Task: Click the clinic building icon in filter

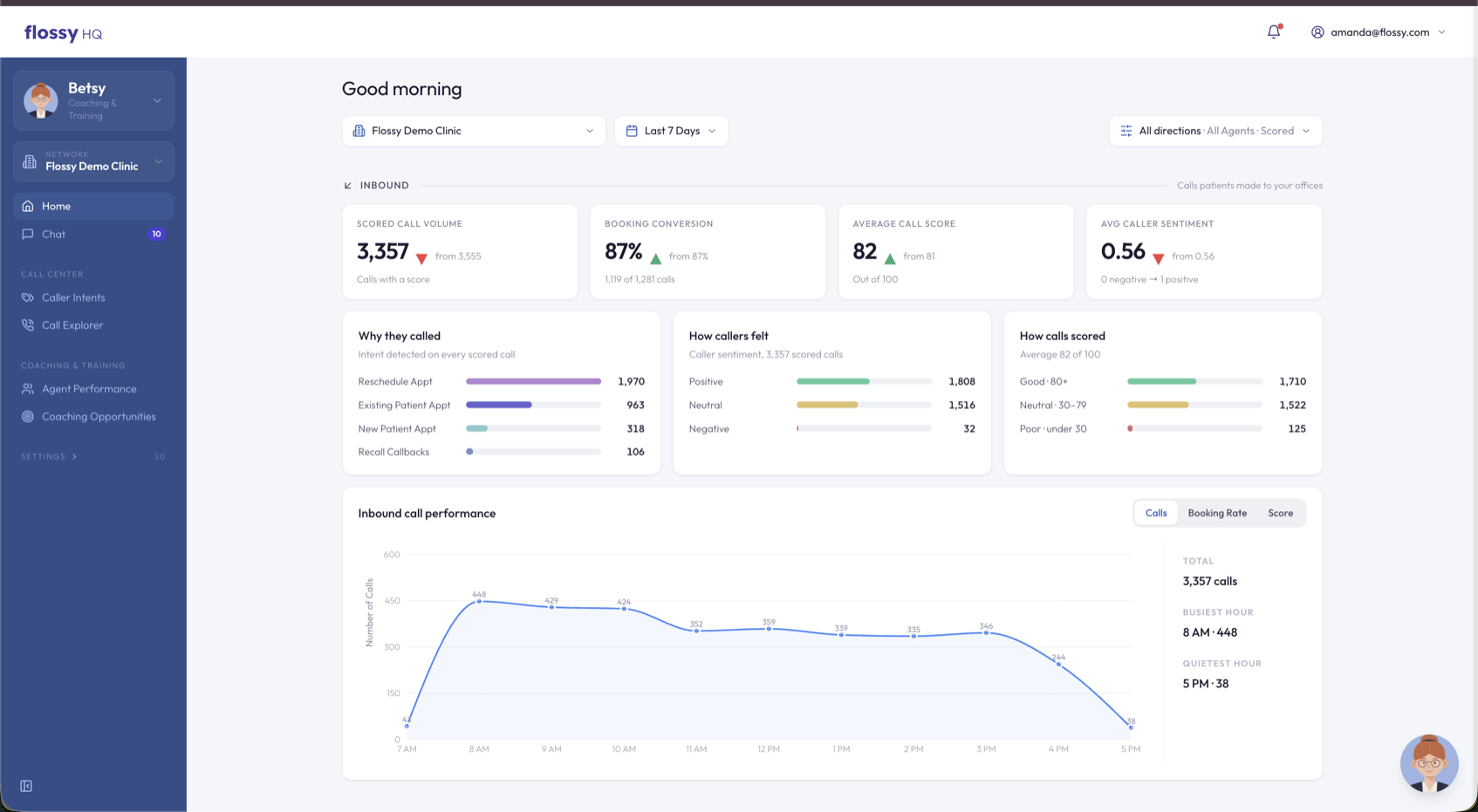Action: point(359,131)
